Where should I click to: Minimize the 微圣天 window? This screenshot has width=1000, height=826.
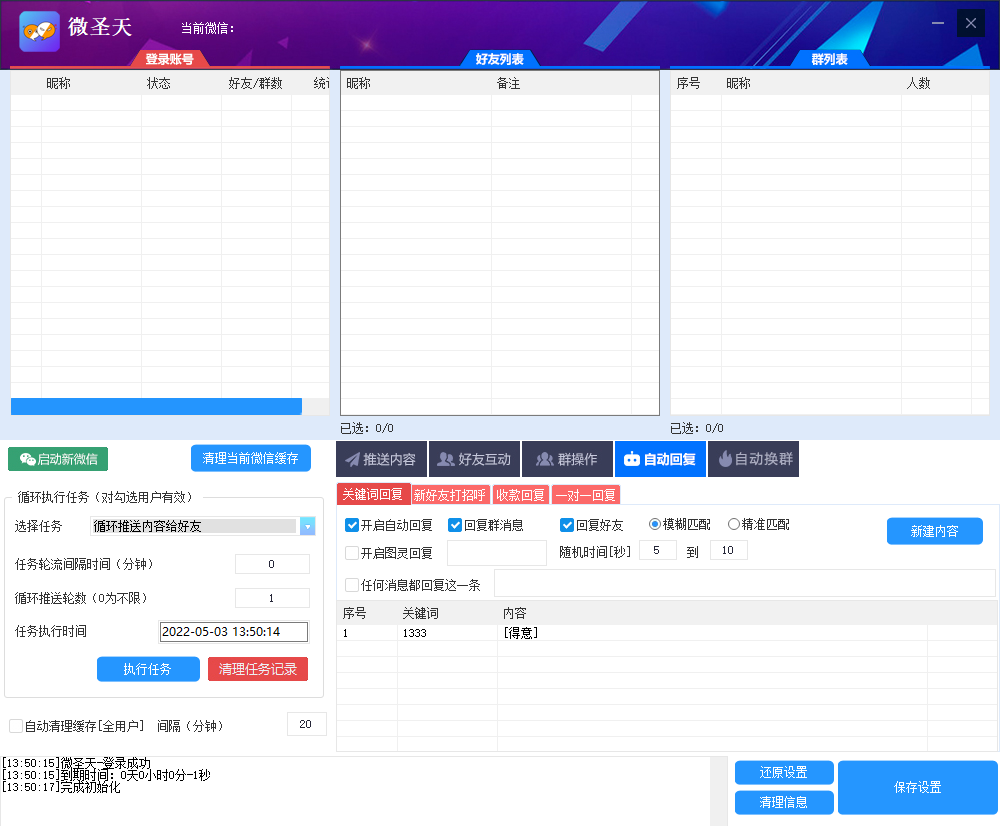coord(938,24)
